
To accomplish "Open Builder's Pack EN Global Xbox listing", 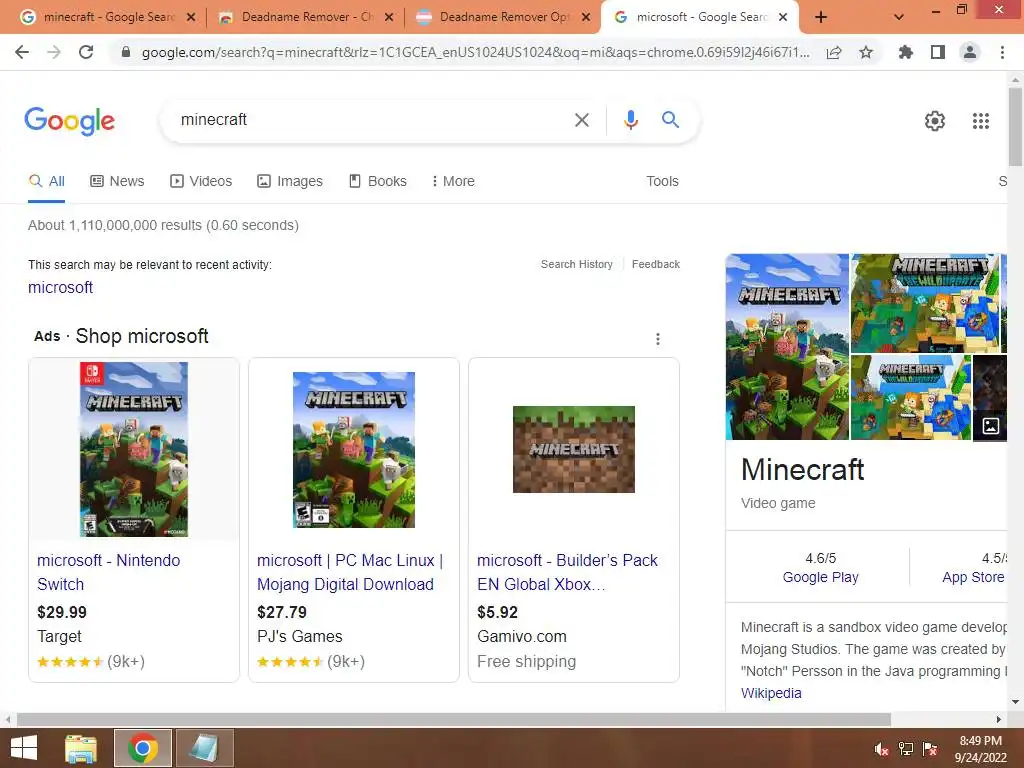I will (x=567, y=572).
